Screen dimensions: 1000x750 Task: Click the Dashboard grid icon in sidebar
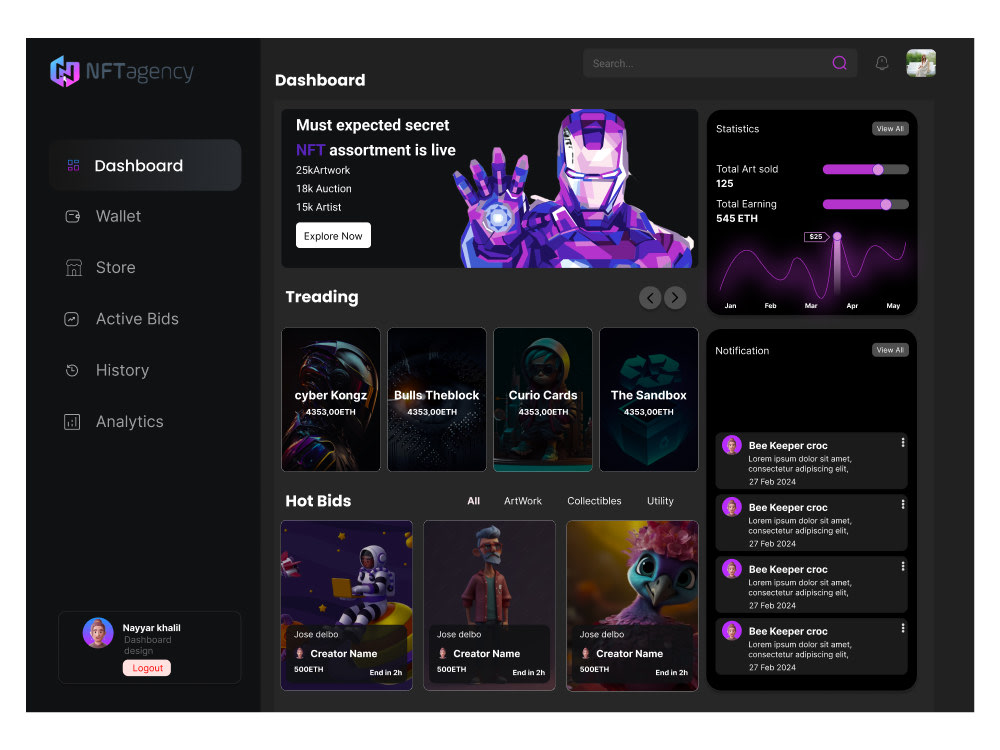[x=73, y=165]
